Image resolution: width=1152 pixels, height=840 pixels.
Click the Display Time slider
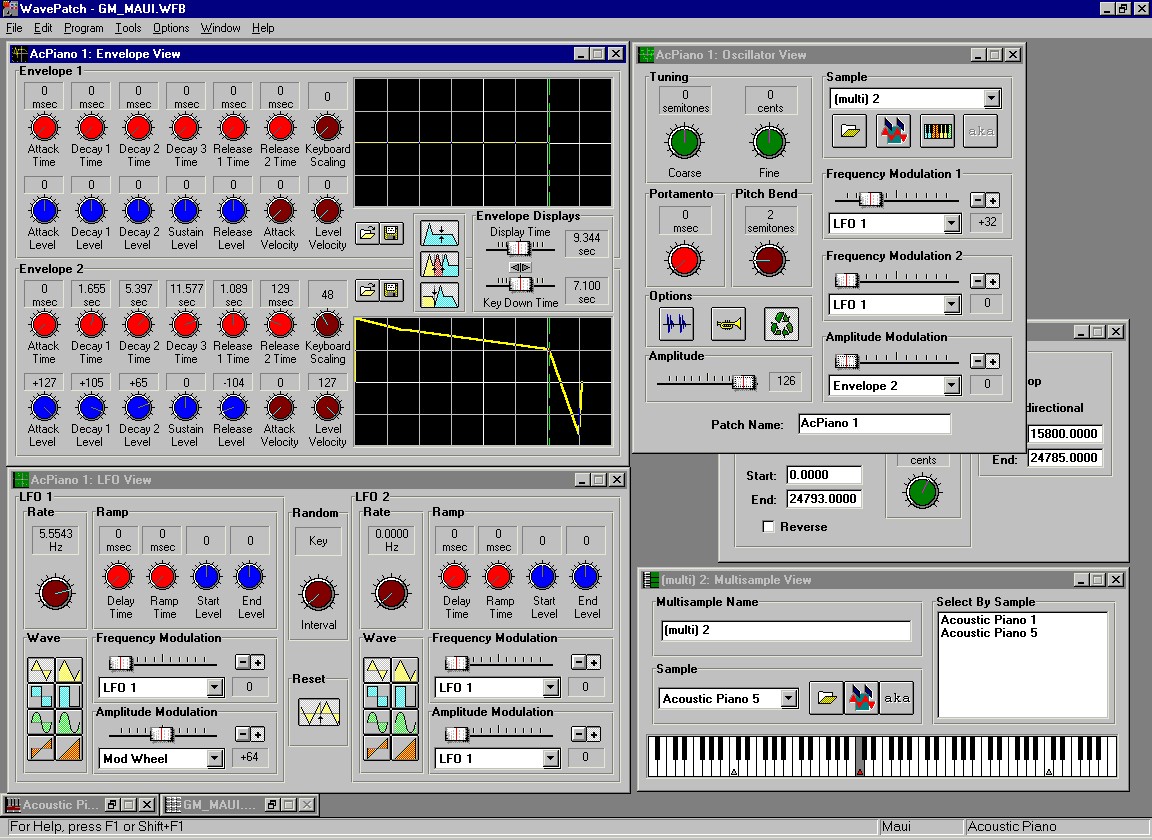click(x=520, y=248)
